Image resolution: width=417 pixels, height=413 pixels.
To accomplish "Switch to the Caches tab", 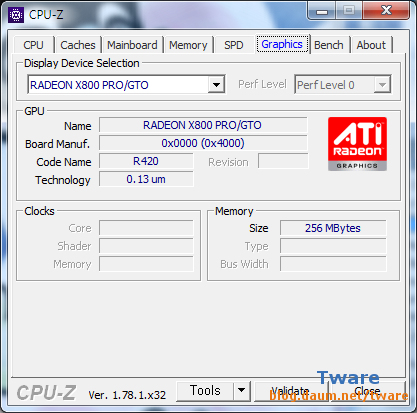I will coord(78,45).
